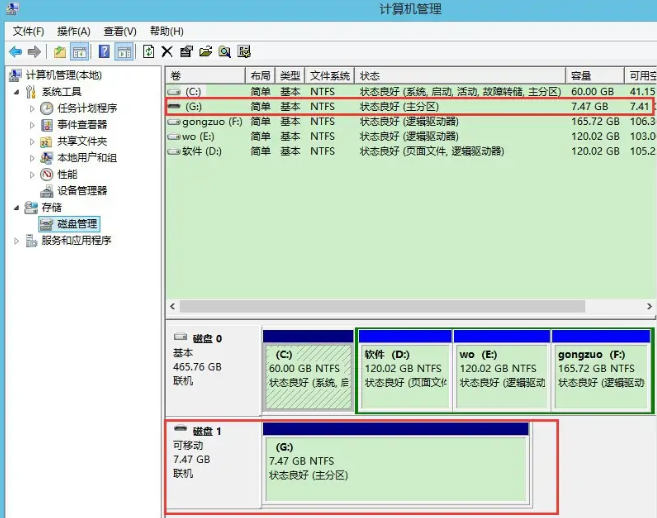Click the open folder toolbar icon
657x518 pixels.
click(205, 52)
